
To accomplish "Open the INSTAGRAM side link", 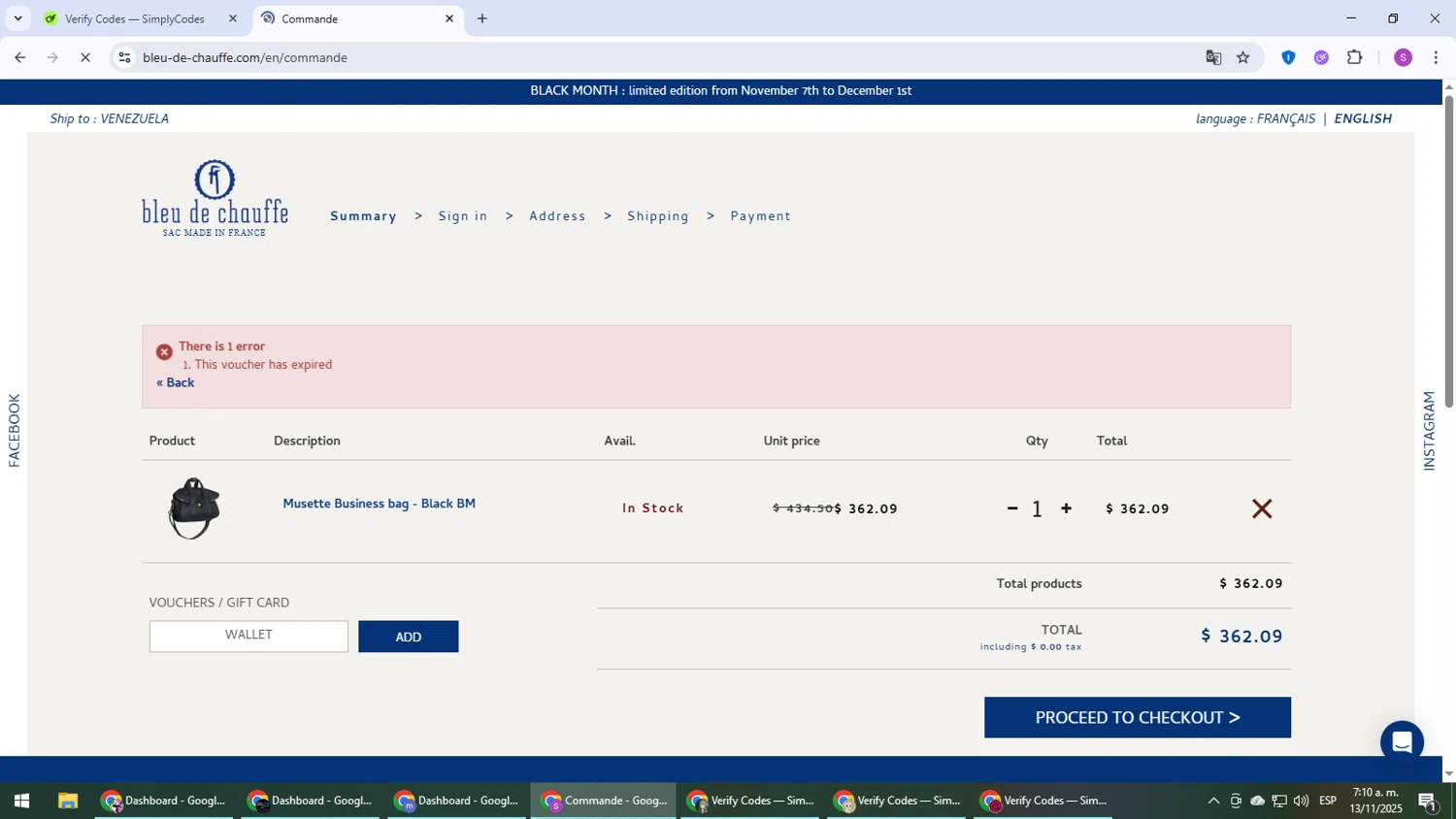I will tap(1429, 431).
